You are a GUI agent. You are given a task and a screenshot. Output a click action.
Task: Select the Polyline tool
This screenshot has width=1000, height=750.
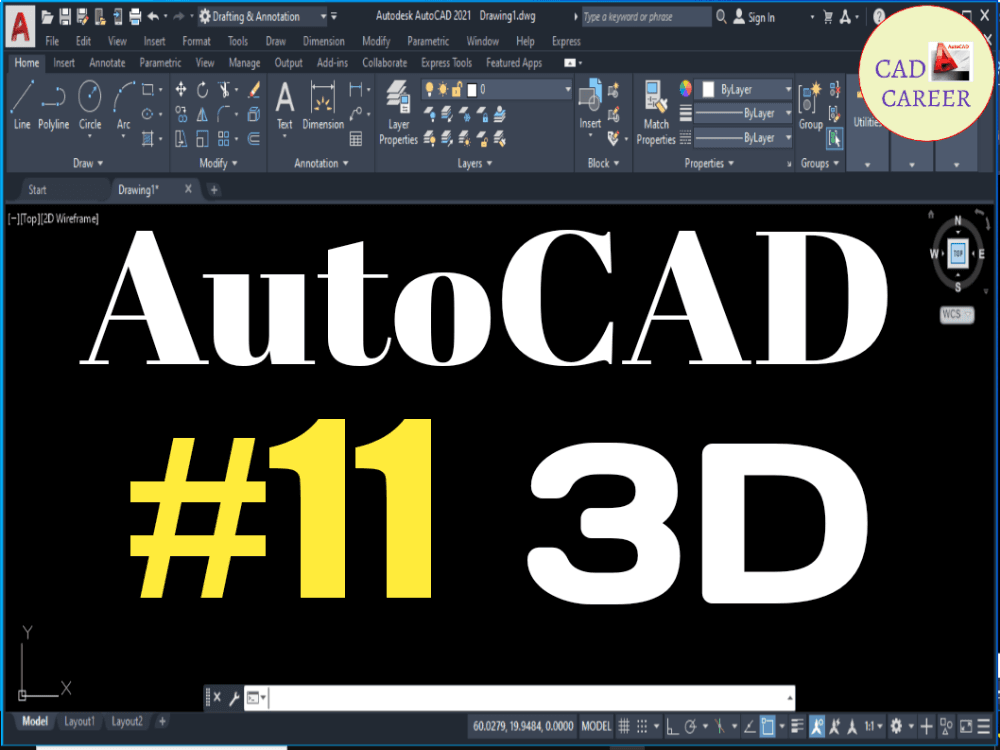(54, 105)
